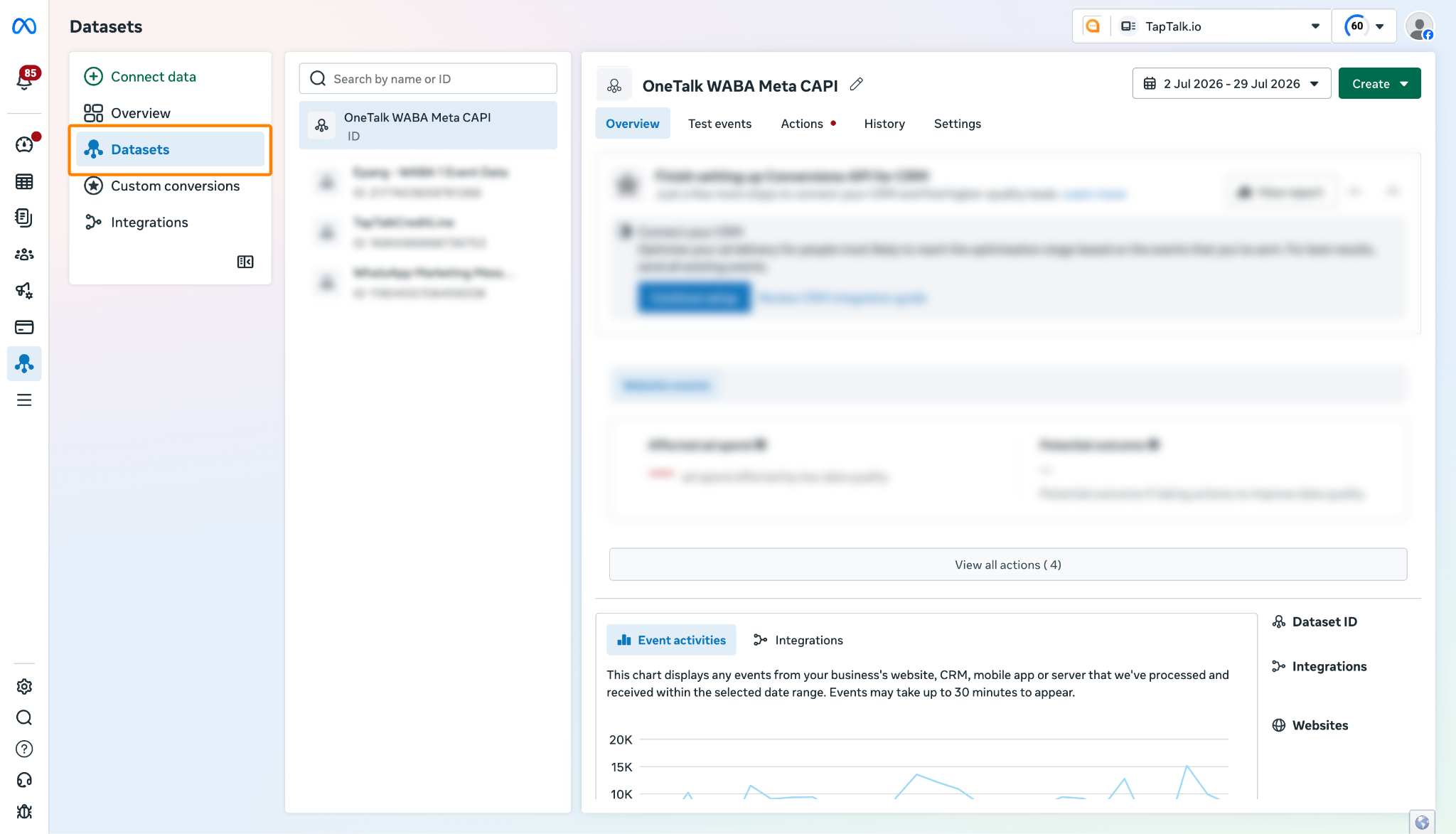Edit dataset name with the pencil icon
Image resolution: width=1456 pixels, height=834 pixels.
(x=857, y=85)
